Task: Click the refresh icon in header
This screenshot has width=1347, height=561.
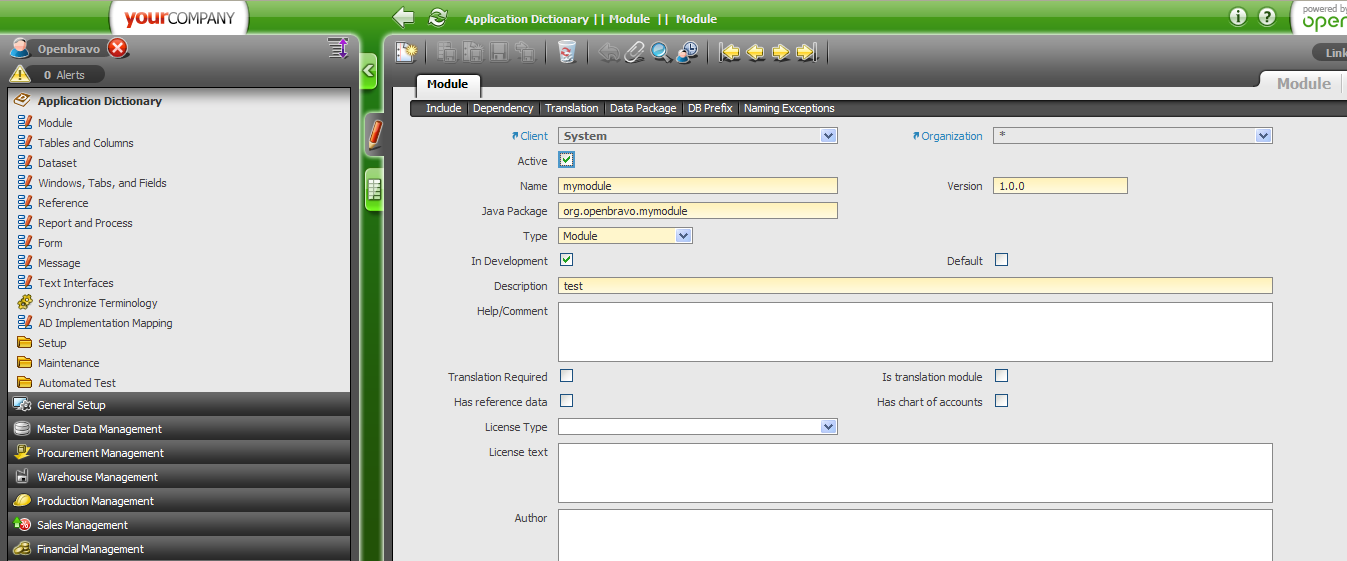Action: coord(437,17)
